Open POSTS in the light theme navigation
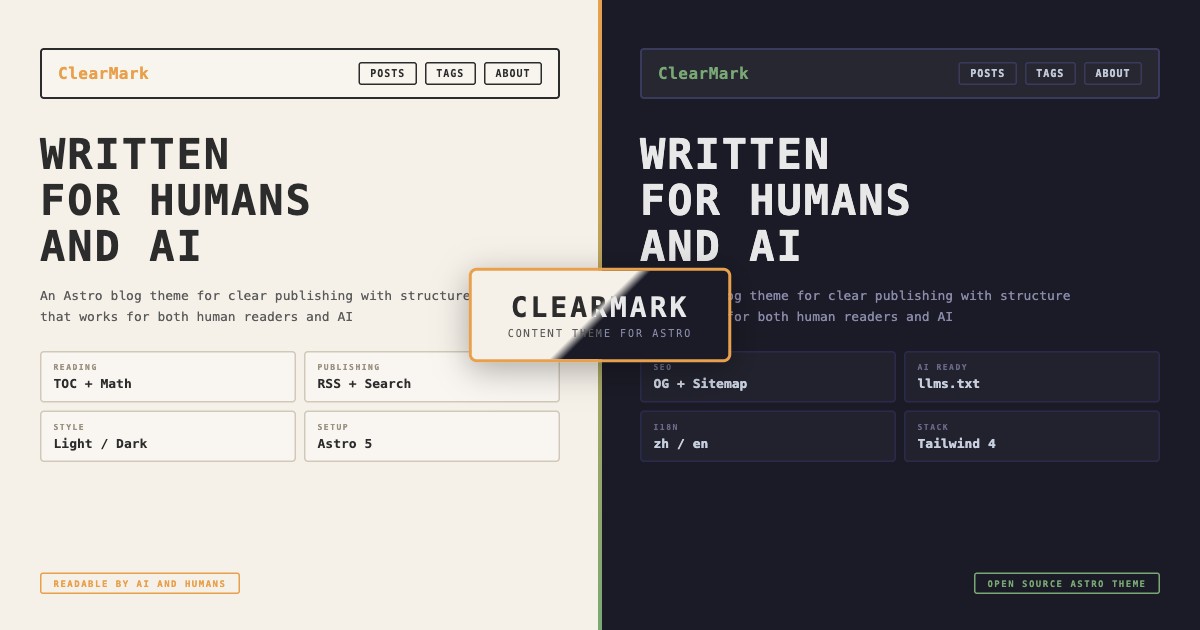 [x=388, y=73]
